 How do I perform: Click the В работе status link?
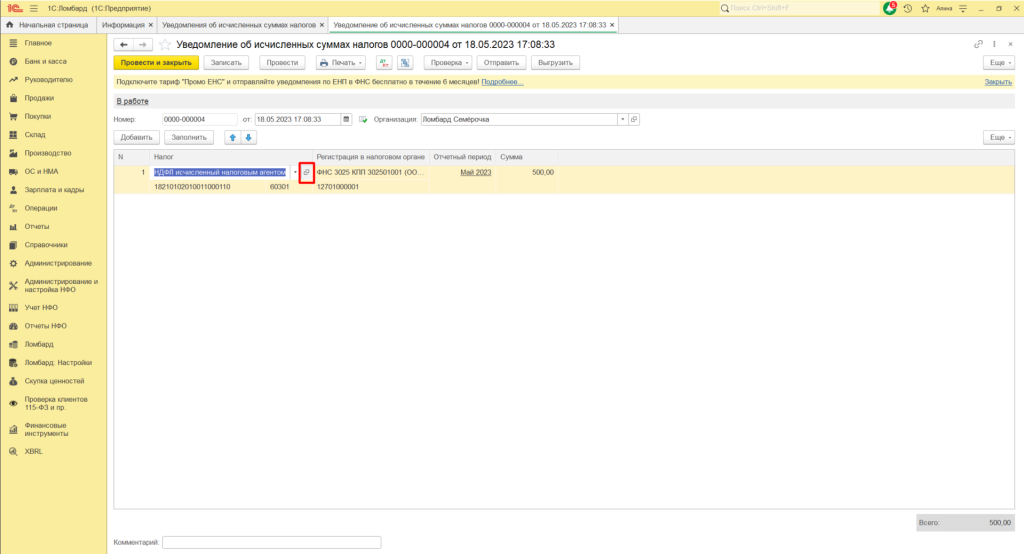[x=131, y=101]
